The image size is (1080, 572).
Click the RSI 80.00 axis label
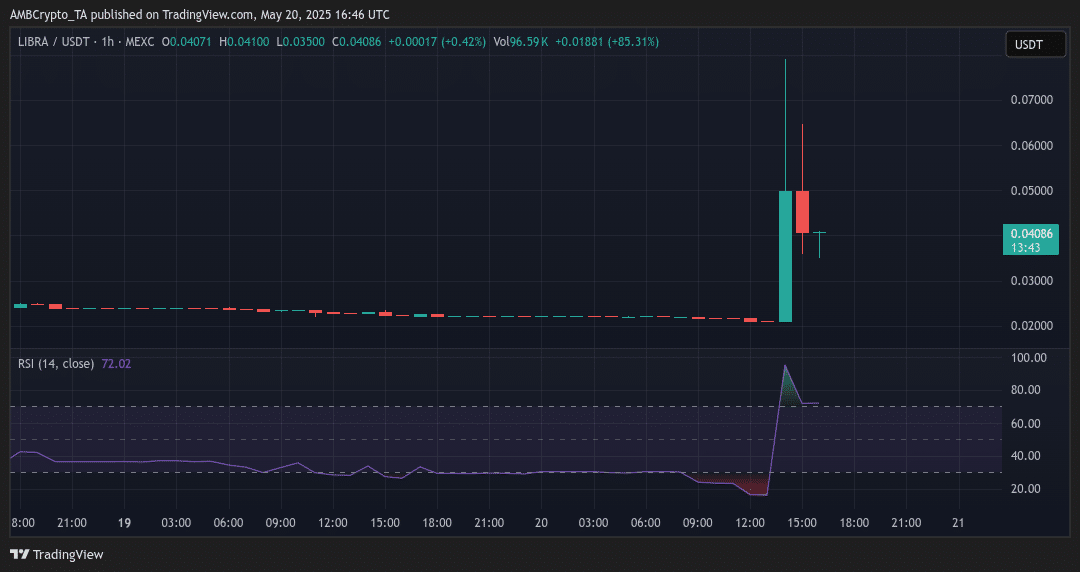[x=1026, y=390]
